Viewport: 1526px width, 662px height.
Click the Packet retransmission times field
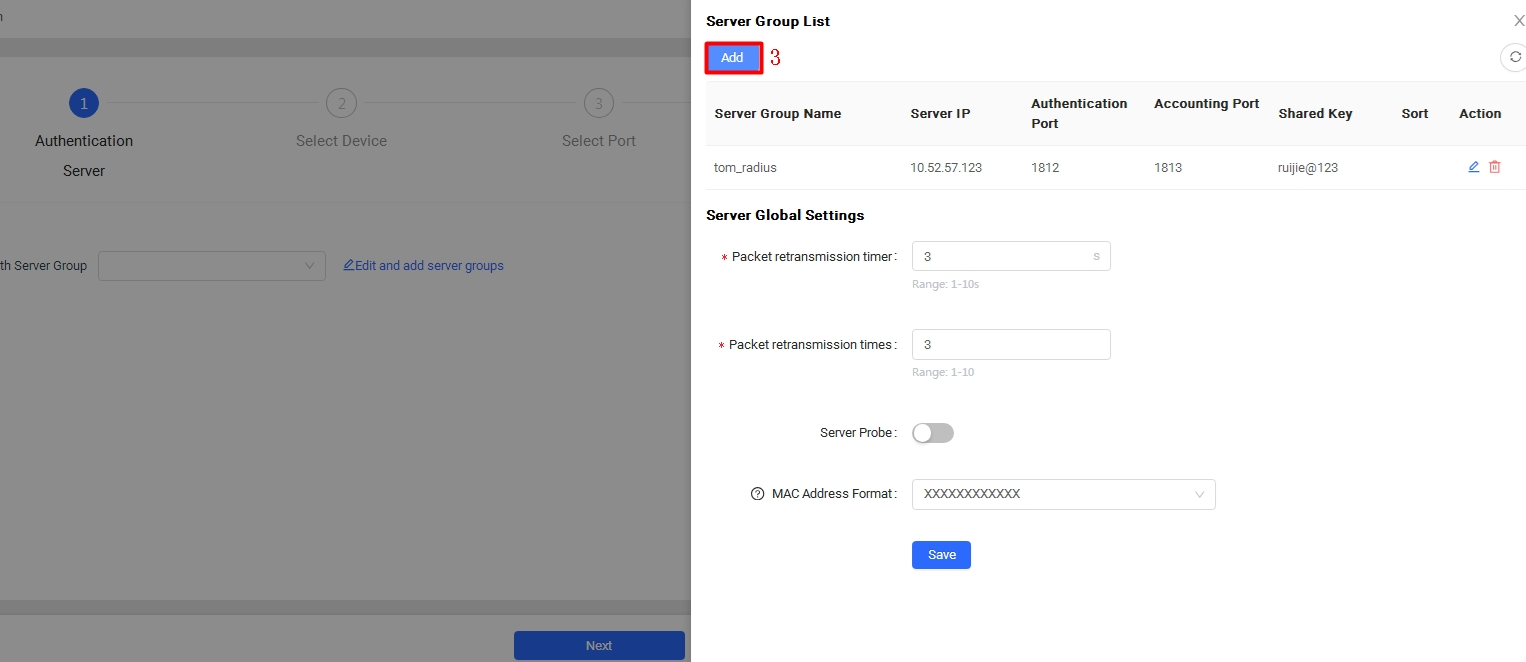(1011, 345)
